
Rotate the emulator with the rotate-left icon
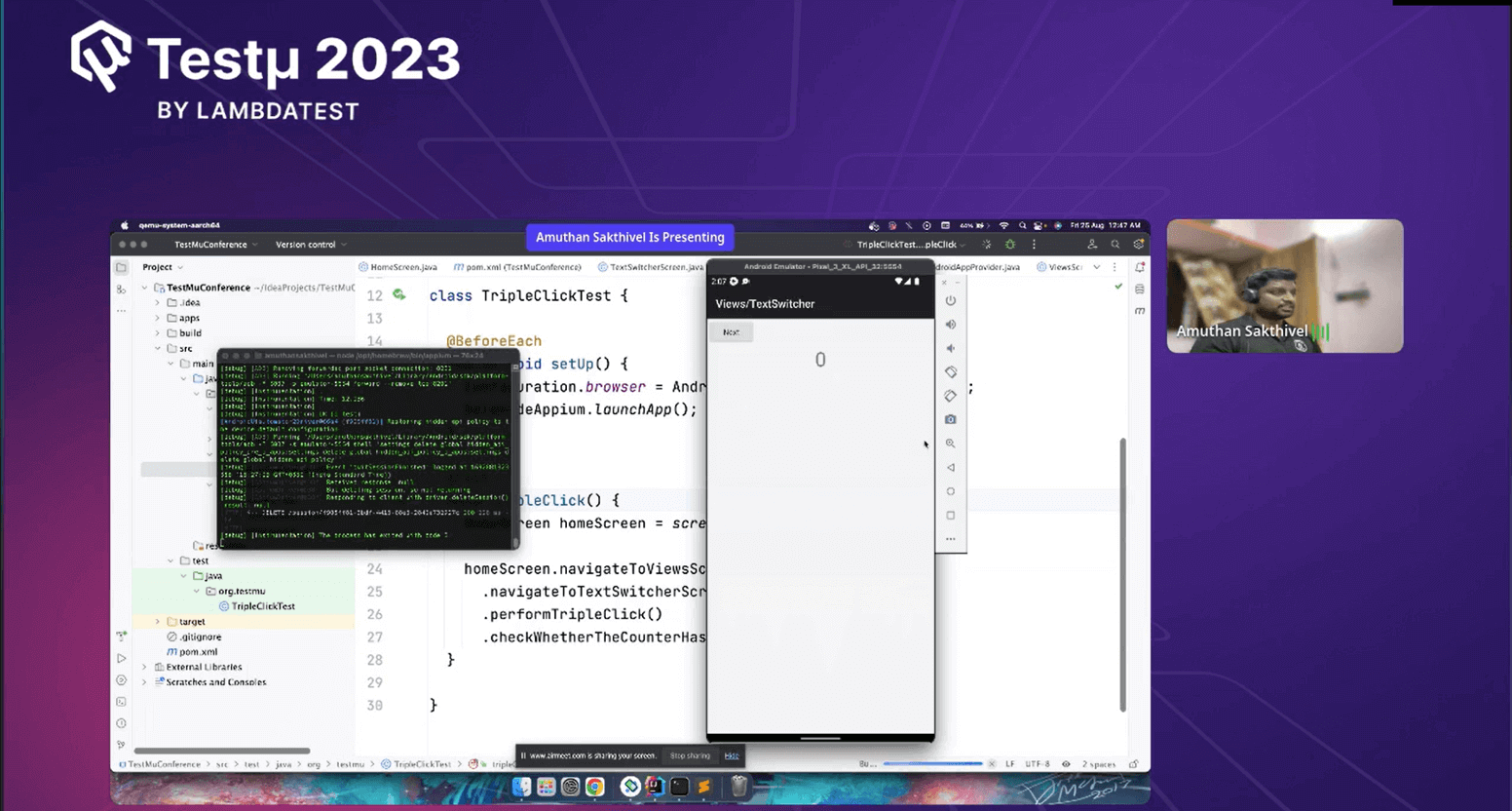951,371
